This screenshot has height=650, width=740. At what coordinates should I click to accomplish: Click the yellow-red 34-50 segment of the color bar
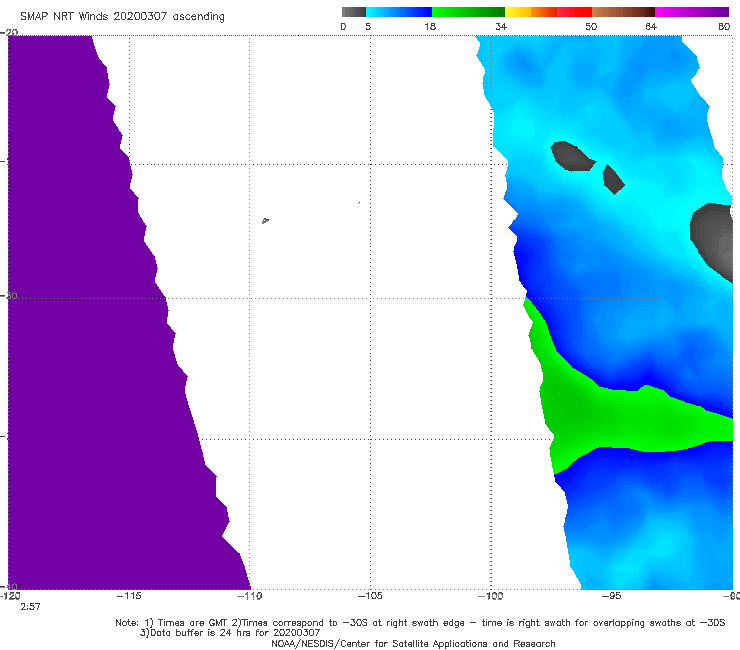pos(548,12)
